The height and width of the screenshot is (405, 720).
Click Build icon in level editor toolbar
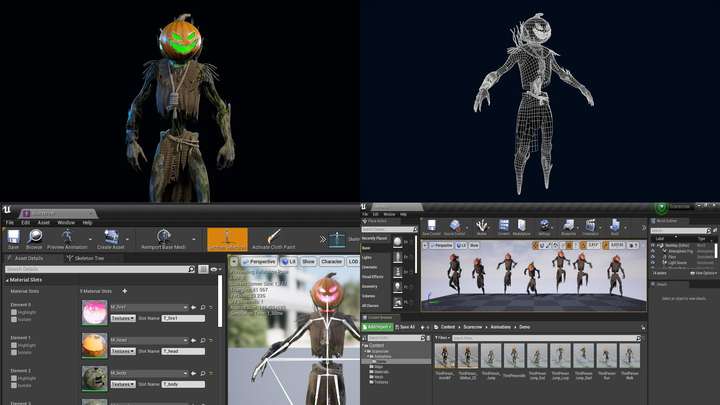pyautogui.click(x=615, y=227)
